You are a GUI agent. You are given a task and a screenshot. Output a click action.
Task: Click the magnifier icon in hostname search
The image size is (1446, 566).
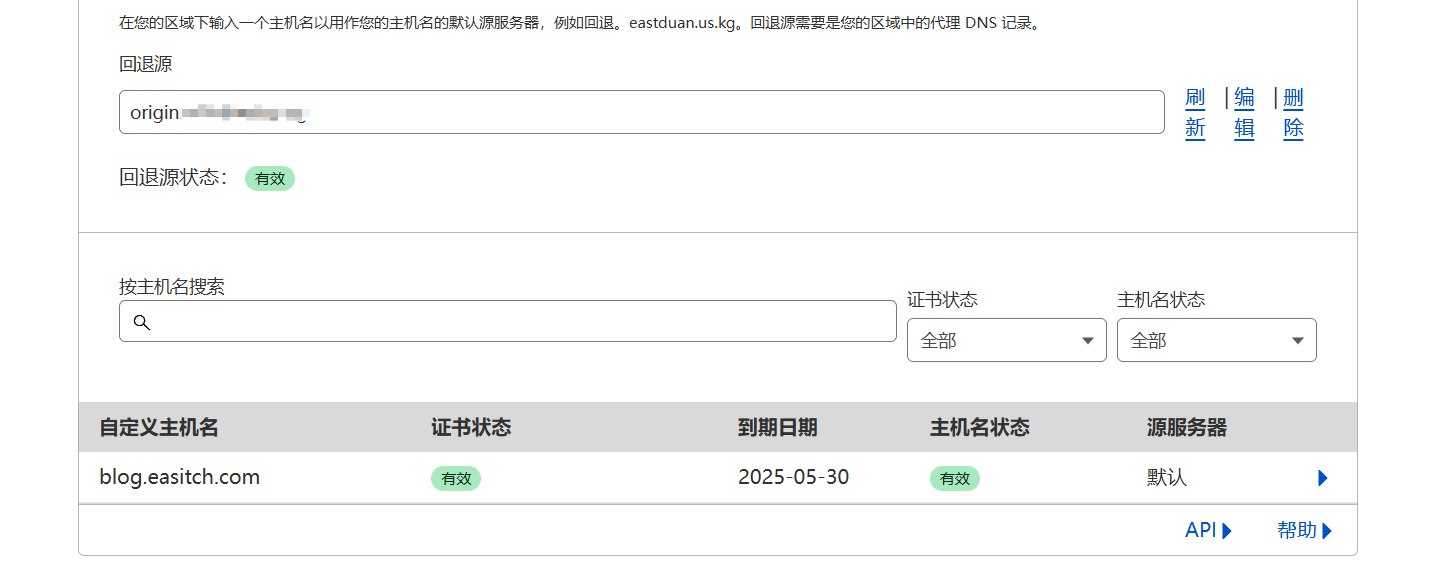tap(141, 322)
